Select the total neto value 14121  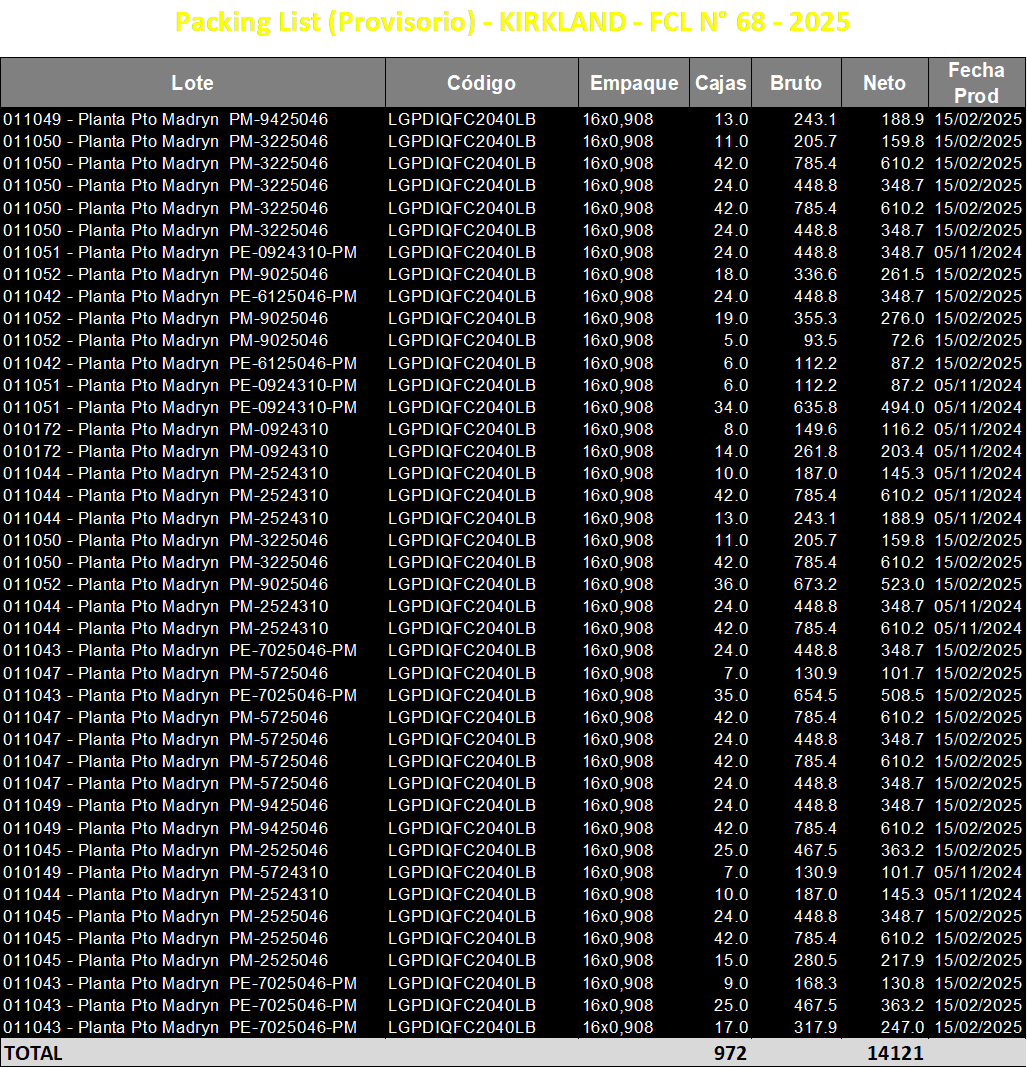pos(895,1053)
